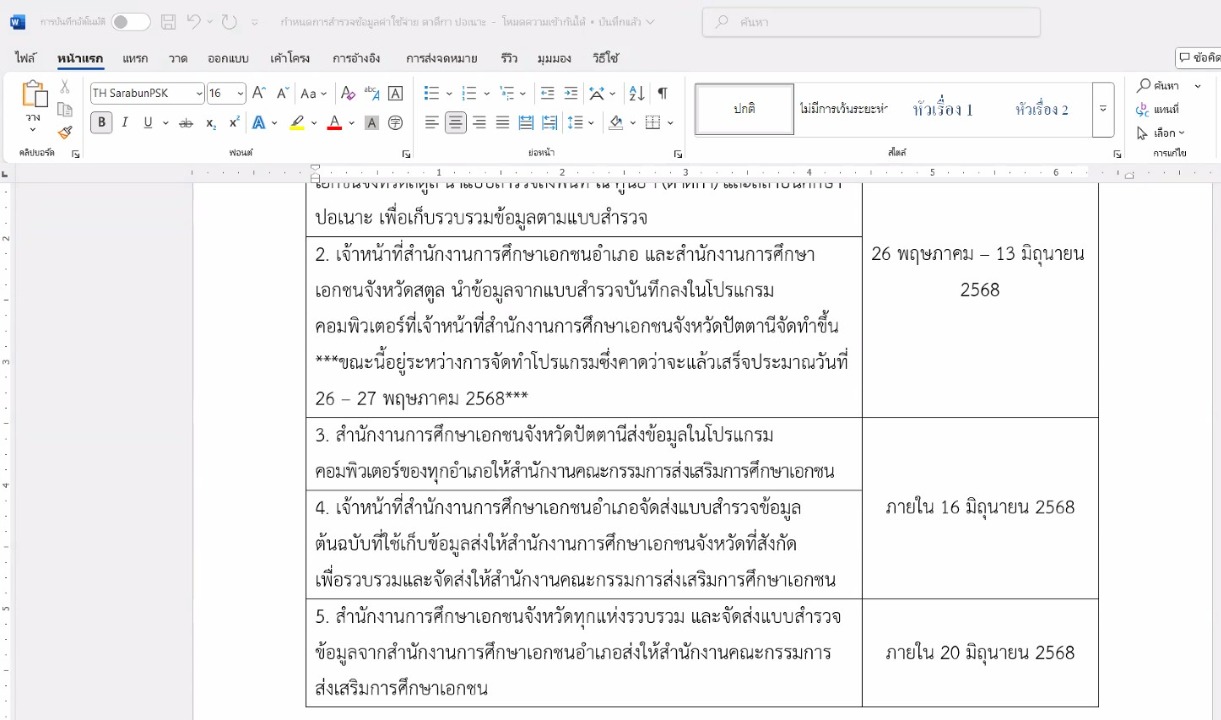This screenshot has width=1221, height=720.
Task: Click the Paste clipboard icon
Action: 34,94
